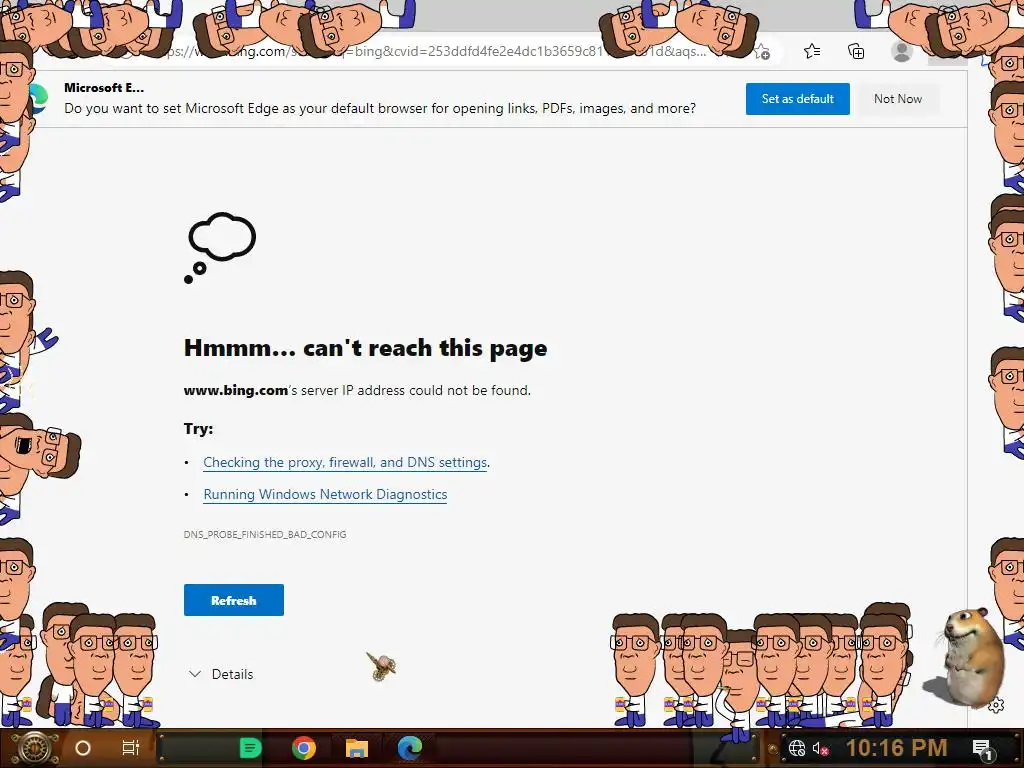1024x768 pixels.
Task: Run Windows Network Diagnostics link
Action: point(325,494)
